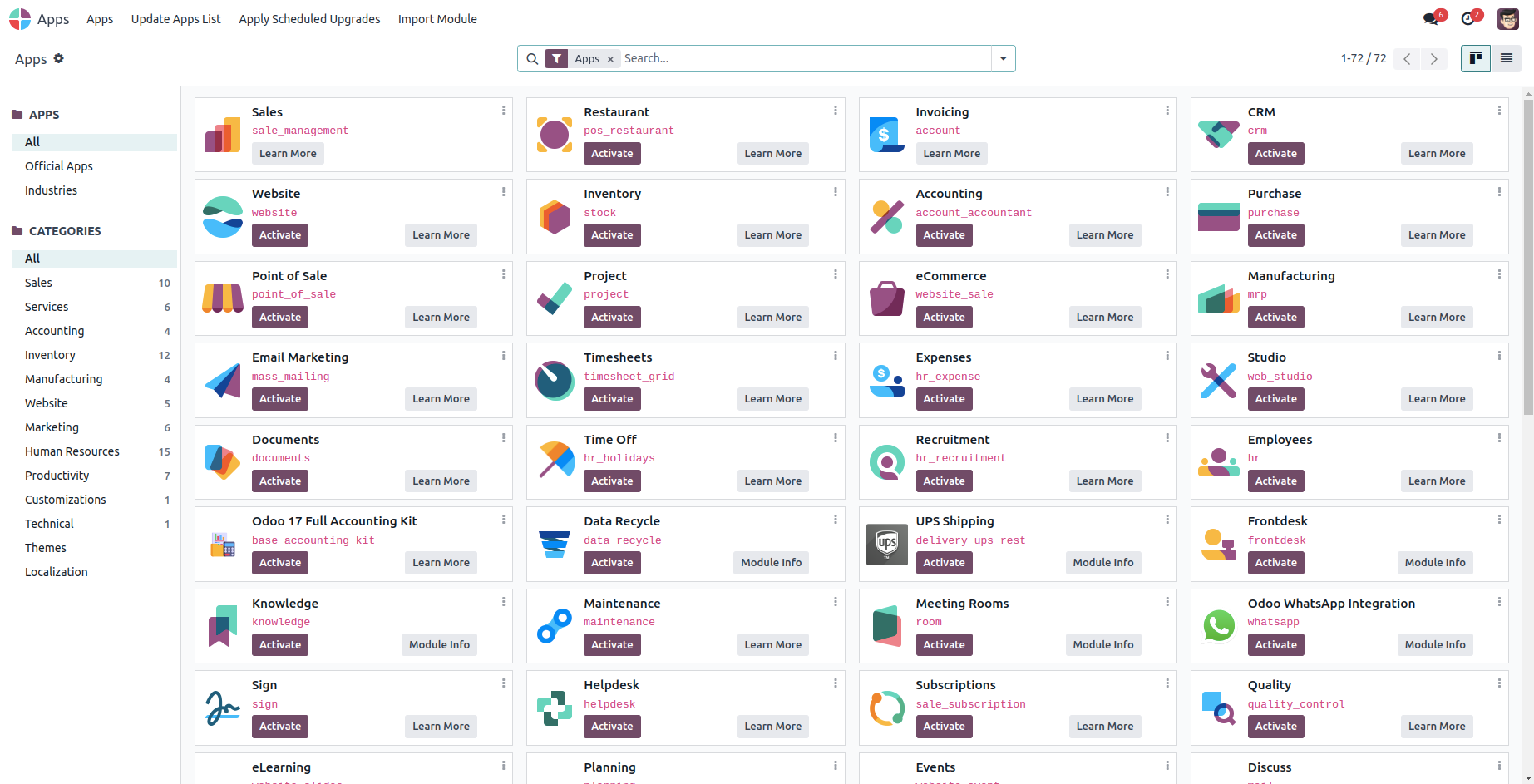Go to the previous page of apps
The height and width of the screenshot is (784, 1534).
pos(1407,58)
